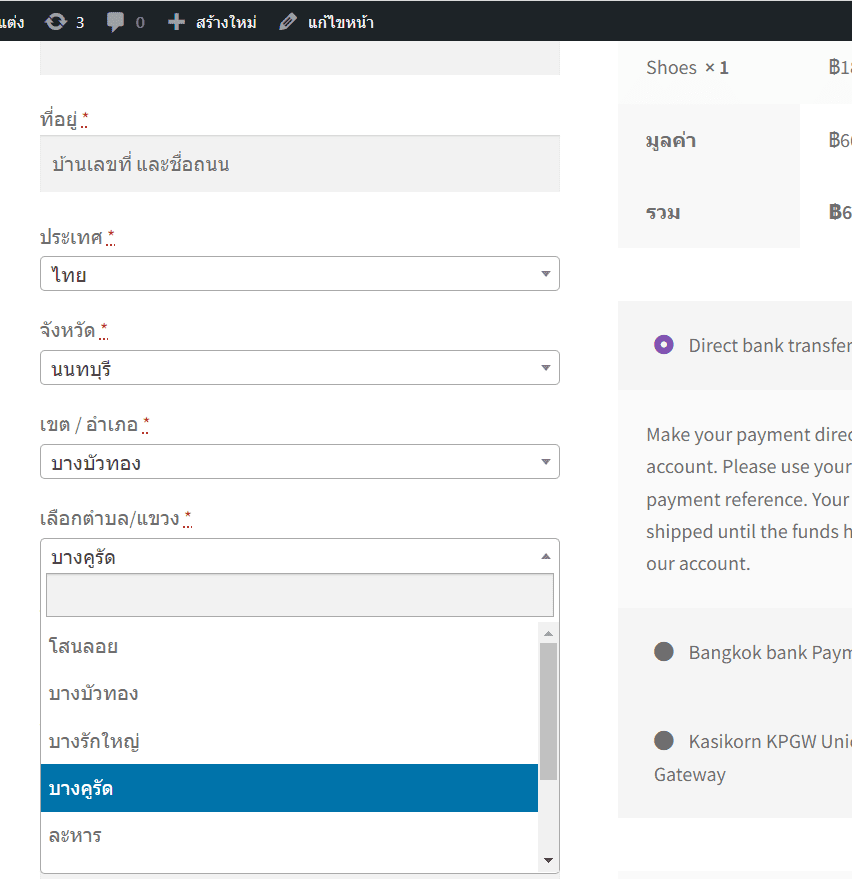
Task: Click the ที่อยู่ address input field
Action: click(299, 164)
